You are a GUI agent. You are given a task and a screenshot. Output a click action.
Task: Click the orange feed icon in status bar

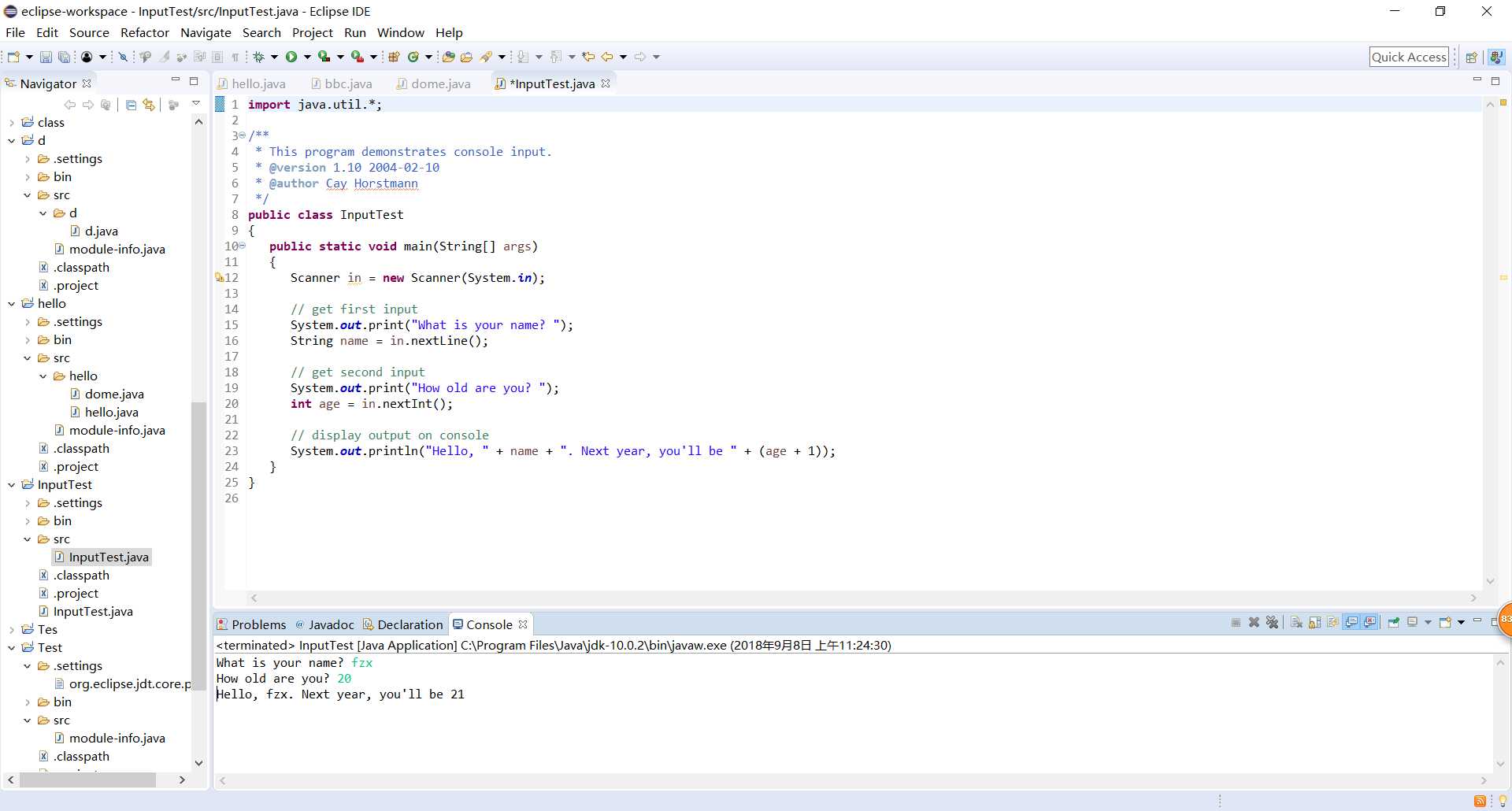click(1480, 801)
